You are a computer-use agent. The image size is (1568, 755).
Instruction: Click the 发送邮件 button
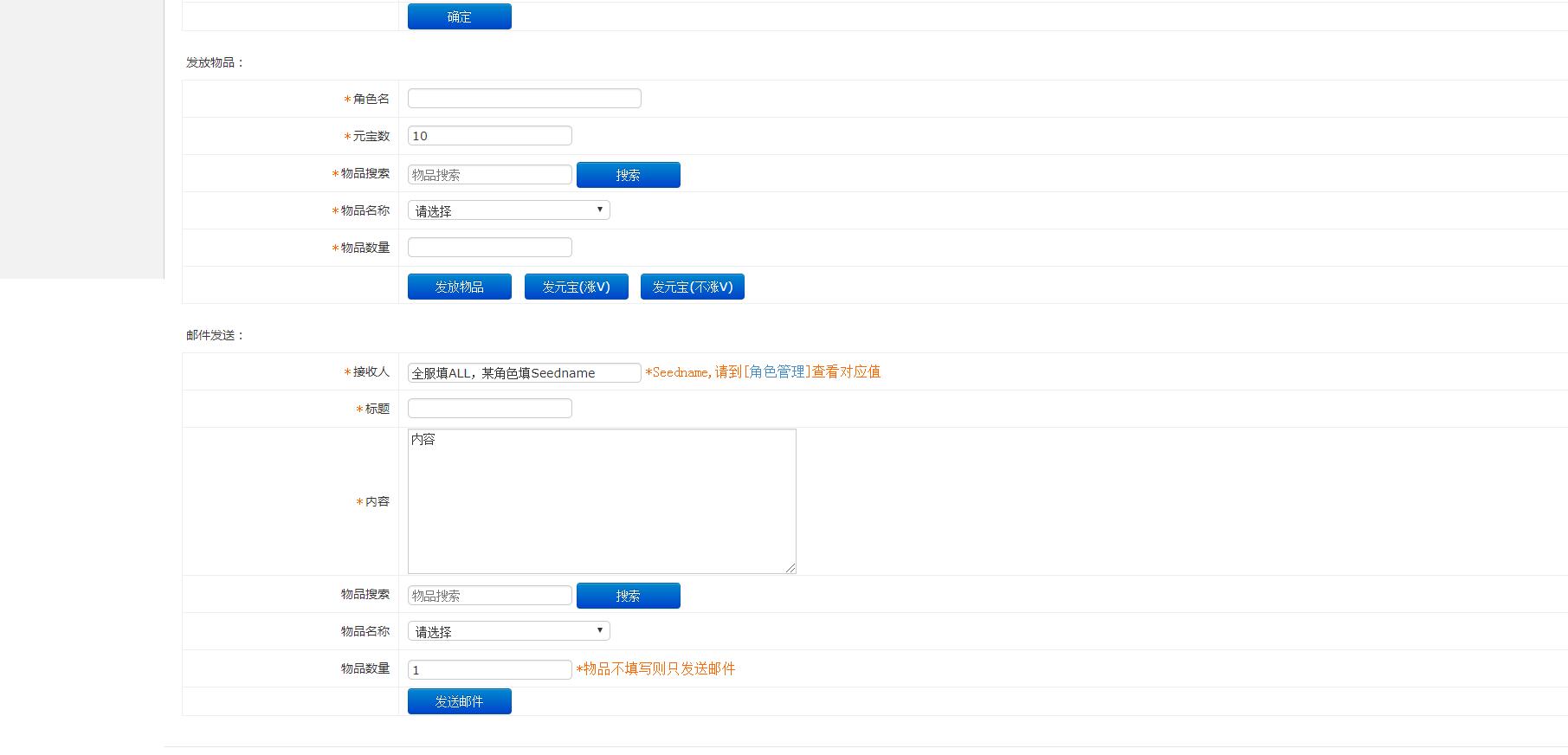(x=459, y=701)
